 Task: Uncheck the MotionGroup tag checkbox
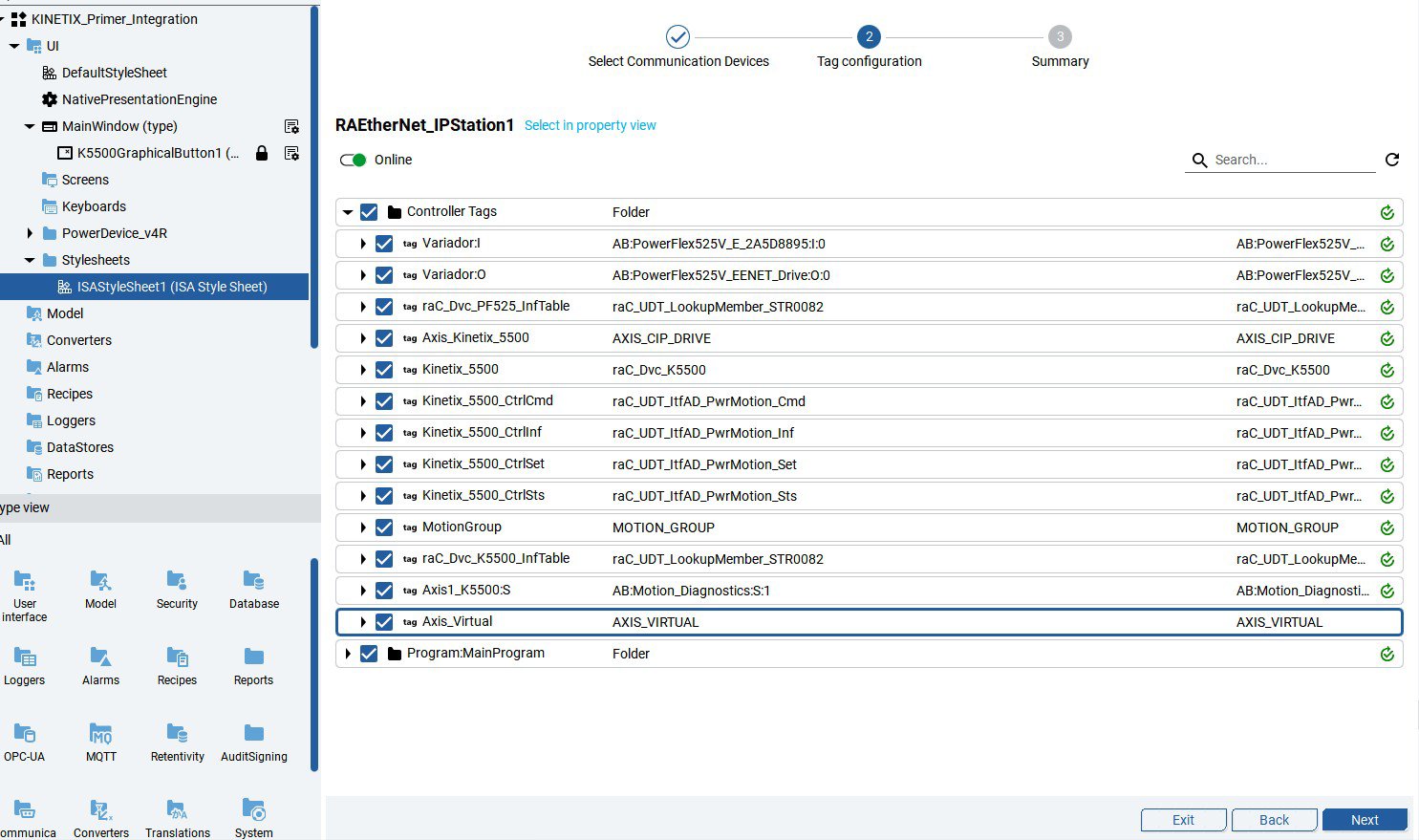(x=384, y=528)
